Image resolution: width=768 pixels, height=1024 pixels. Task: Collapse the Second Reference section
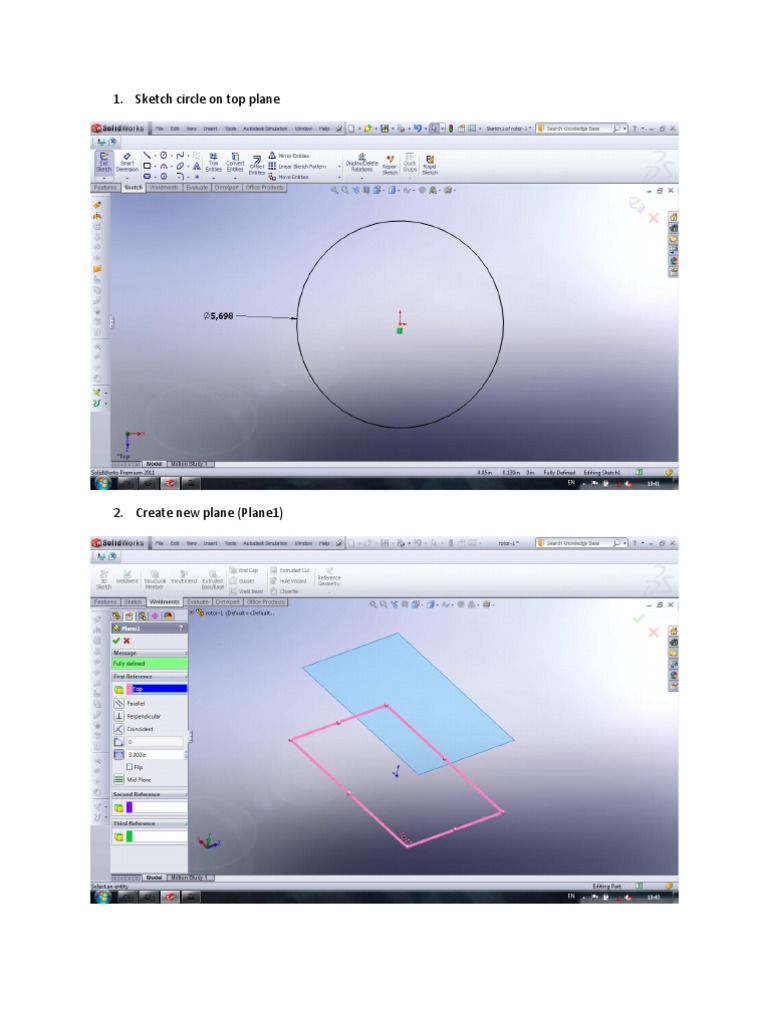coord(185,794)
